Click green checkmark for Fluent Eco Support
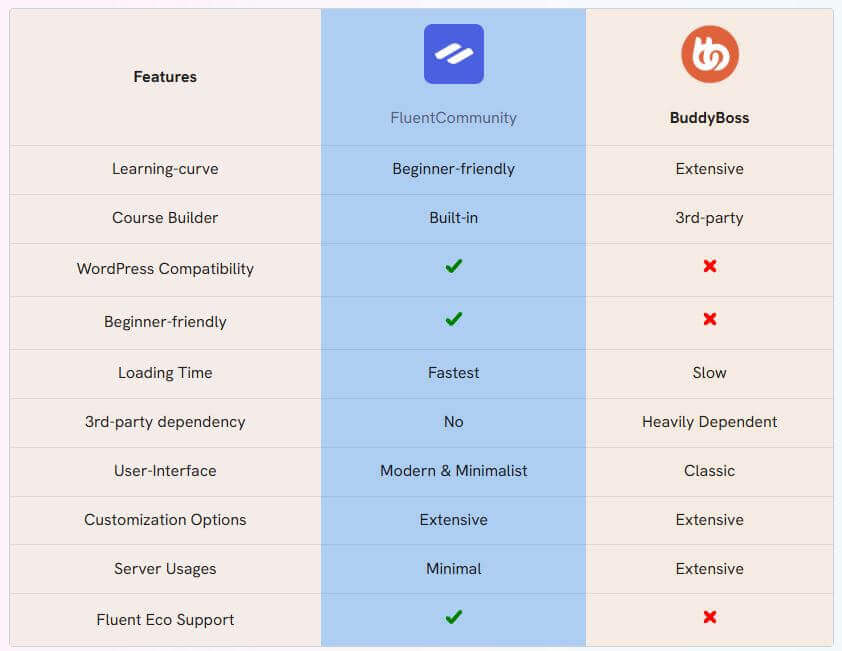Image resolution: width=842 pixels, height=651 pixels. coord(454,617)
